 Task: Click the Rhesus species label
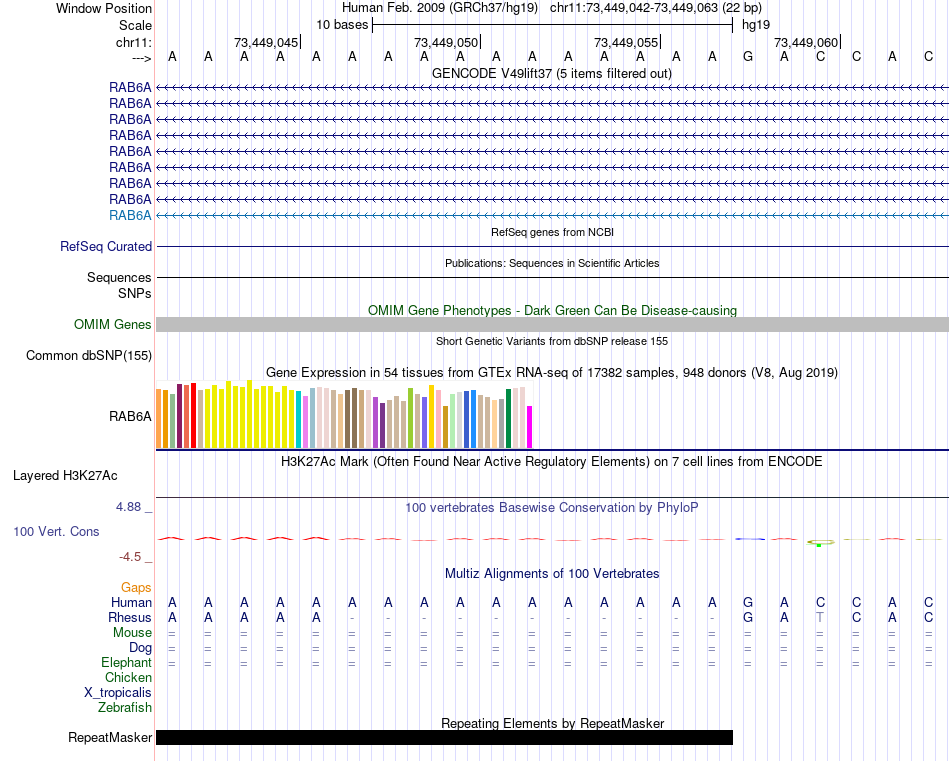pyautogui.click(x=130, y=617)
